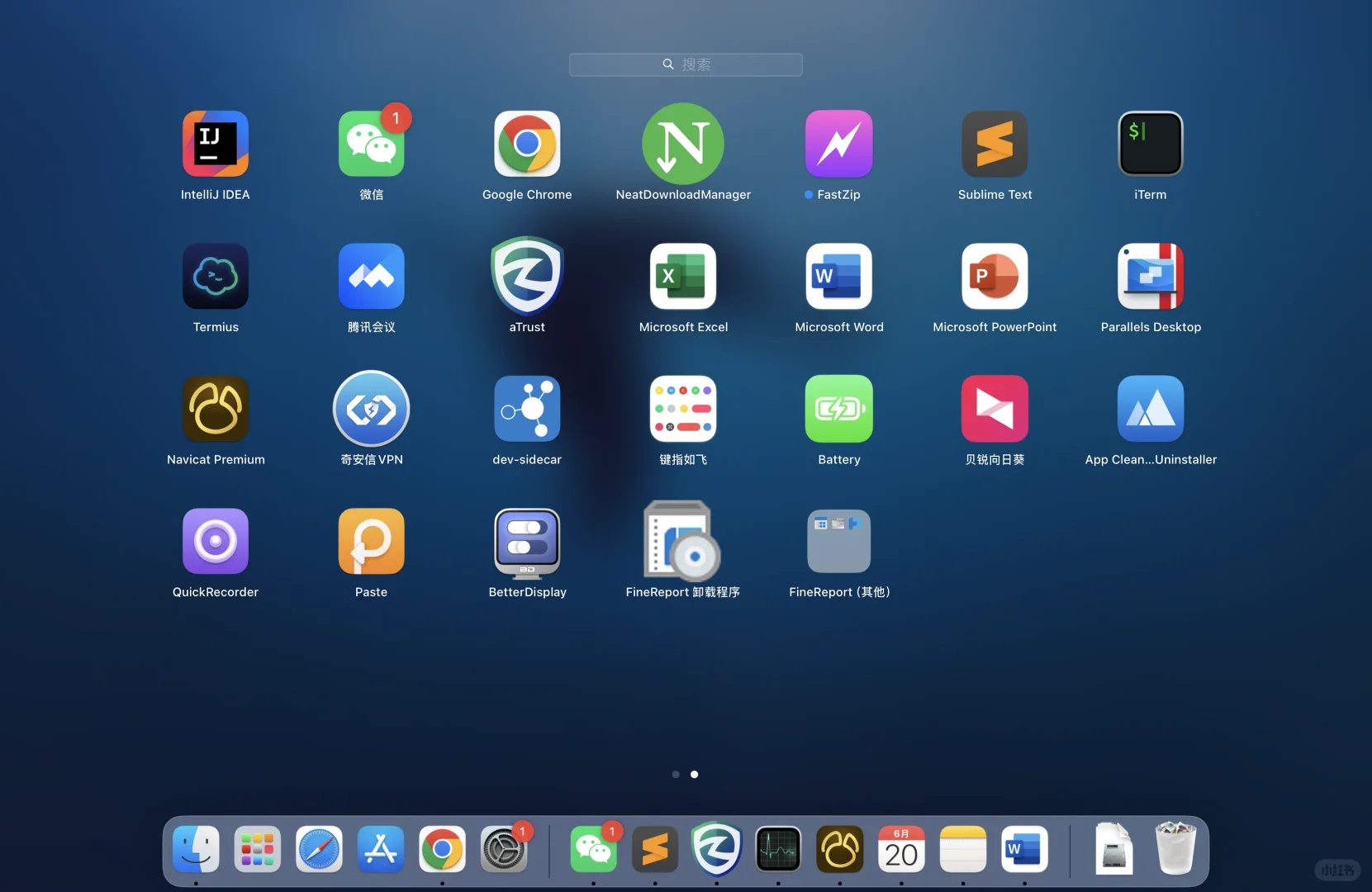Viewport: 1372px width, 892px height.
Task: Launch 奇安信 VPN
Action: click(372, 409)
